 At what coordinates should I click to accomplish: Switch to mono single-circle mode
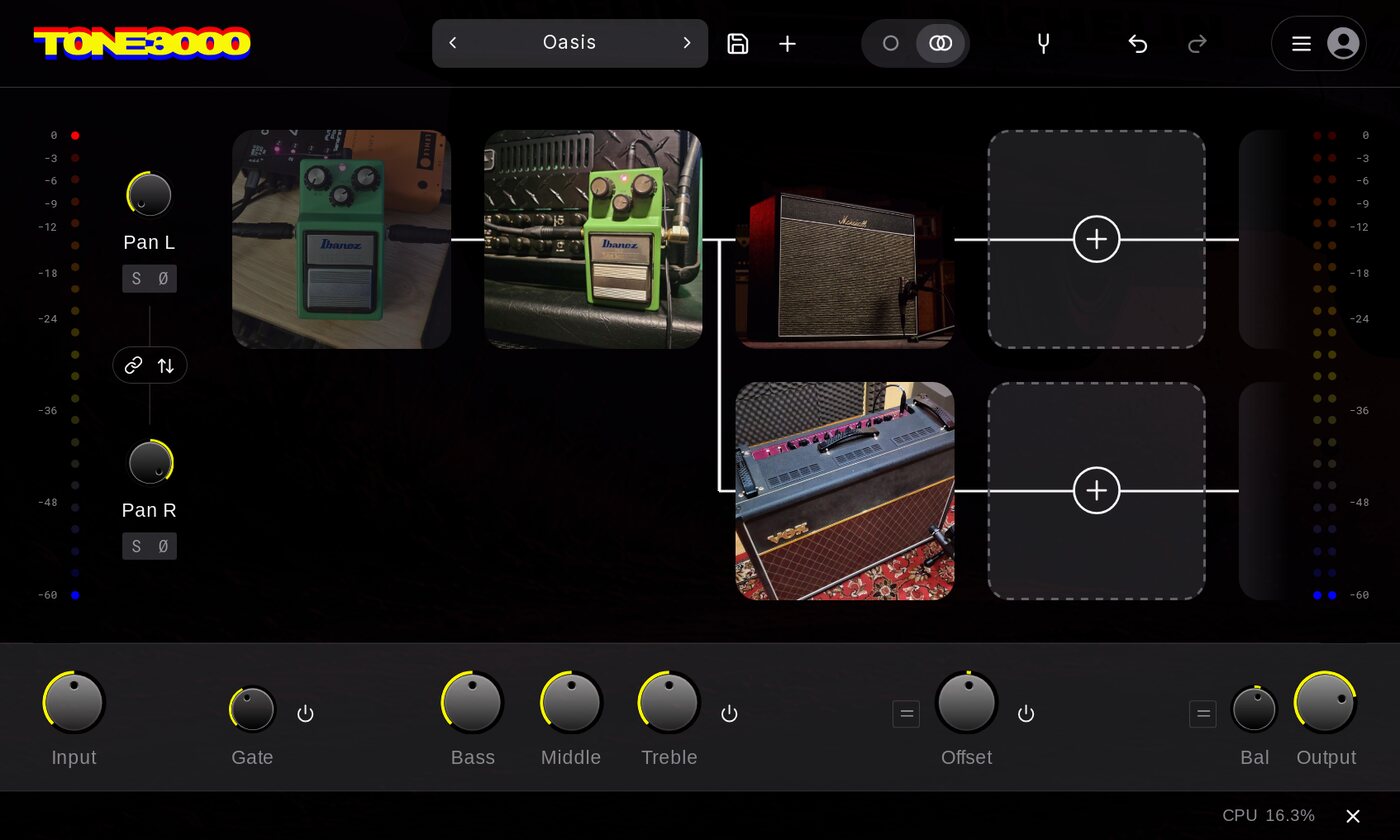(890, 43)
